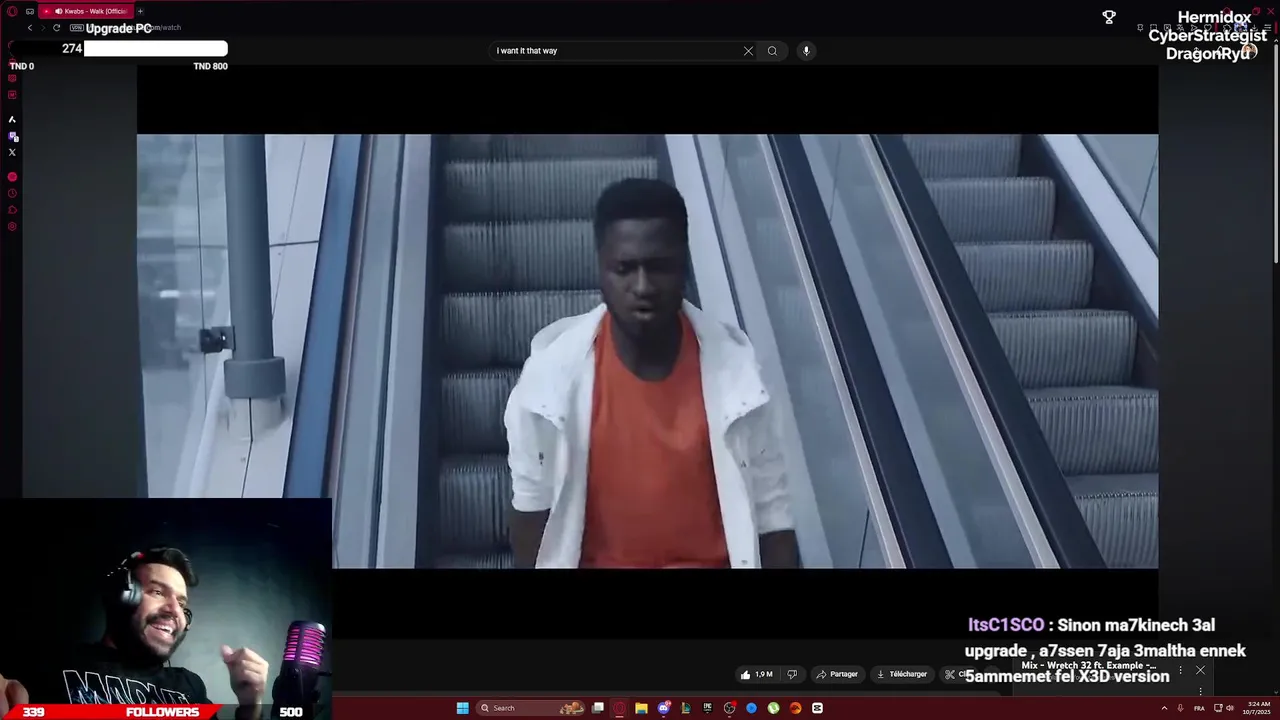The width and height of the screenshot is (1280, 720).
Task: Open the Opera GX main menu logo
Action: coord(12,11)
